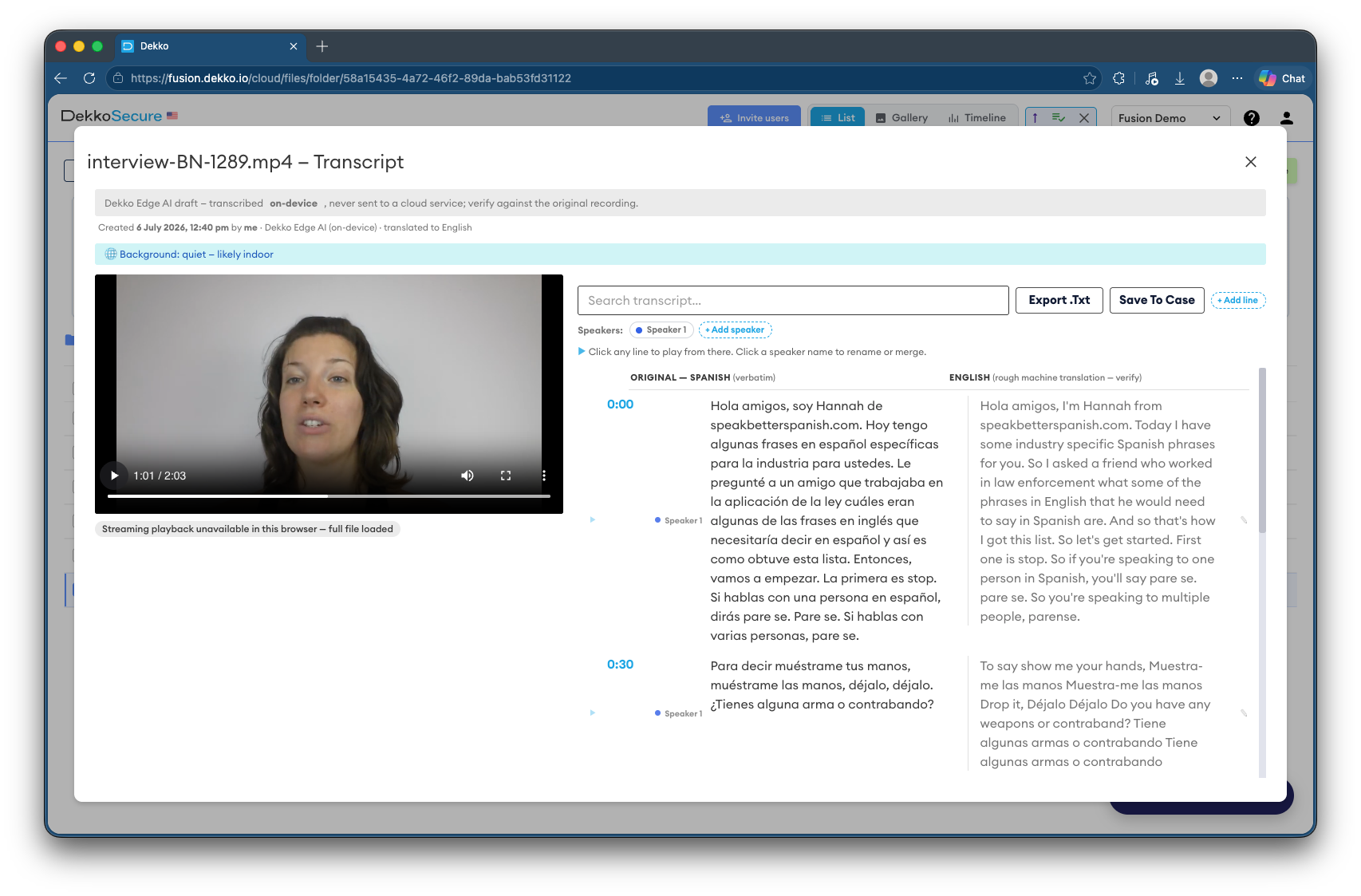1361x896 pixels.
Task: Click Speaker 1 label on 0:30 segment
Action: 679,714
